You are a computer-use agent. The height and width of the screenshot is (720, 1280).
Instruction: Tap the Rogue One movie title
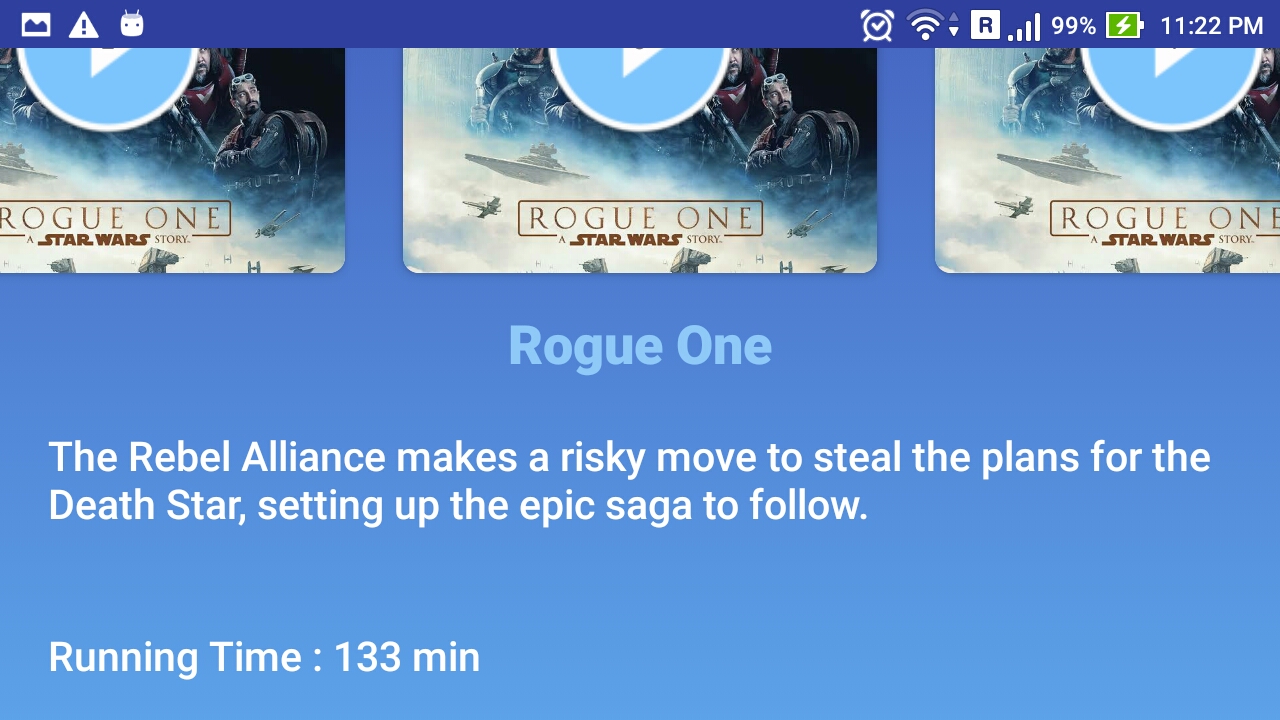click(640, 346)
